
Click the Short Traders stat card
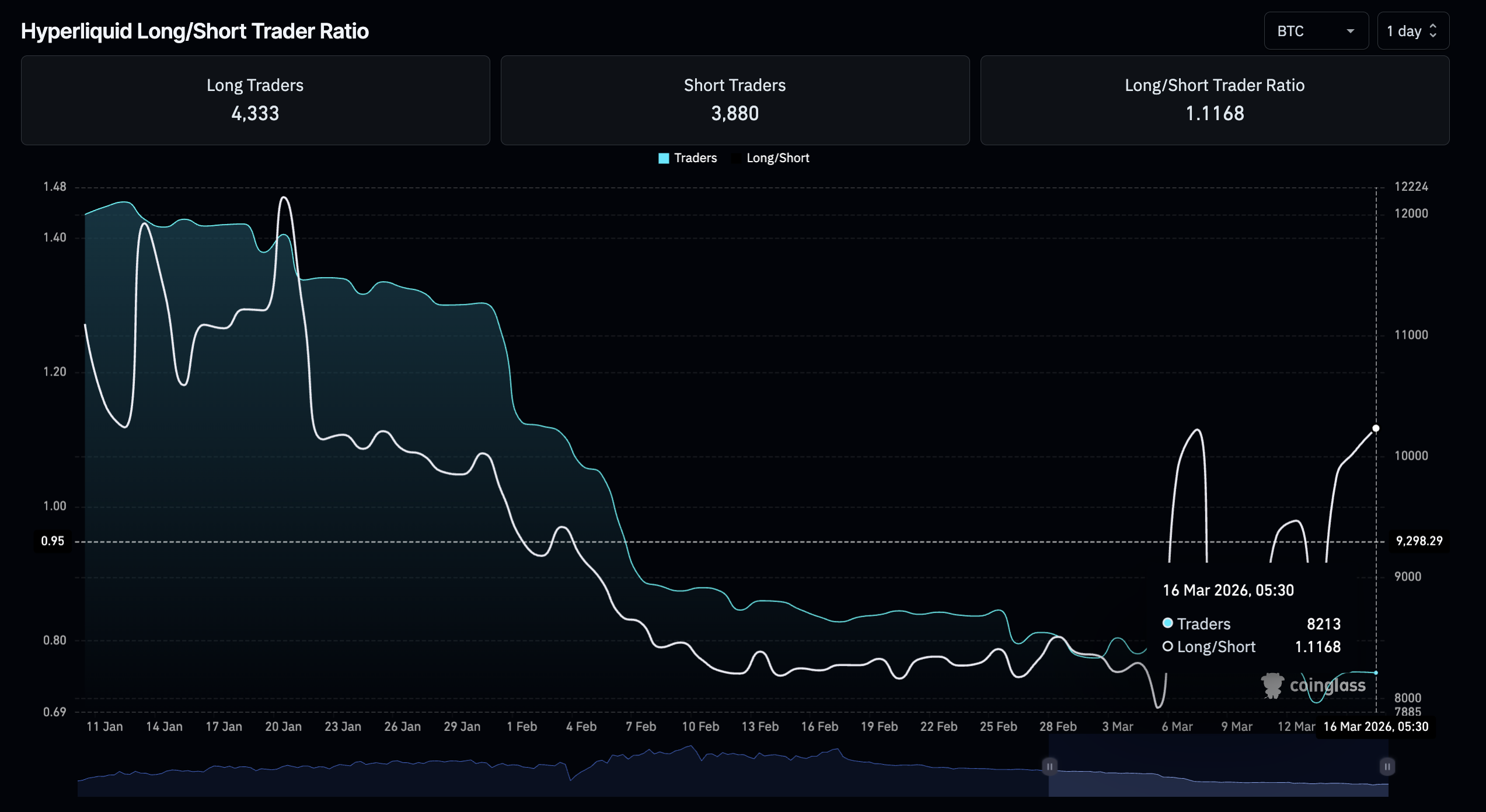(735, 100)
